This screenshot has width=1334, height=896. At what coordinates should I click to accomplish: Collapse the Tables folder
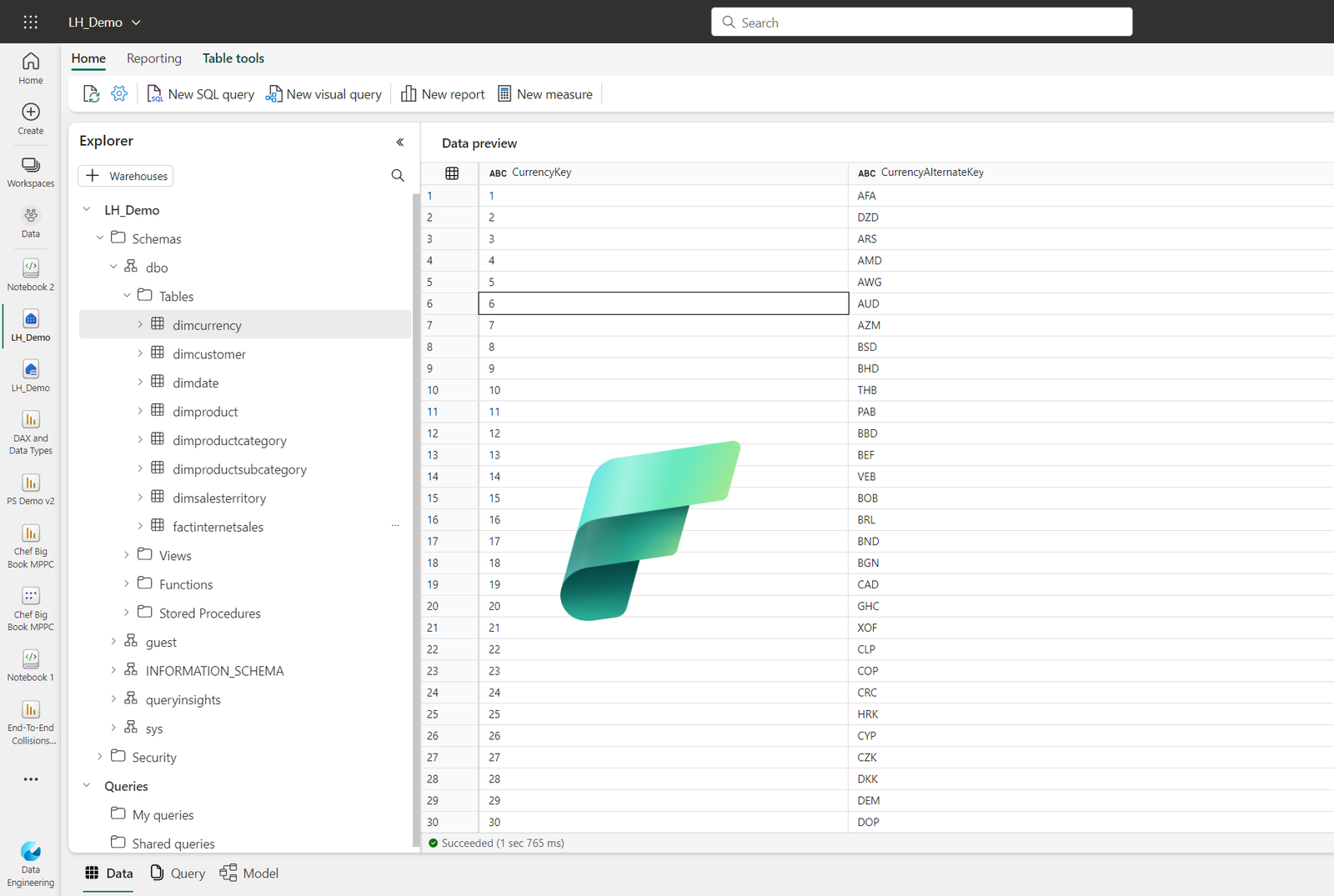point(127,295)
